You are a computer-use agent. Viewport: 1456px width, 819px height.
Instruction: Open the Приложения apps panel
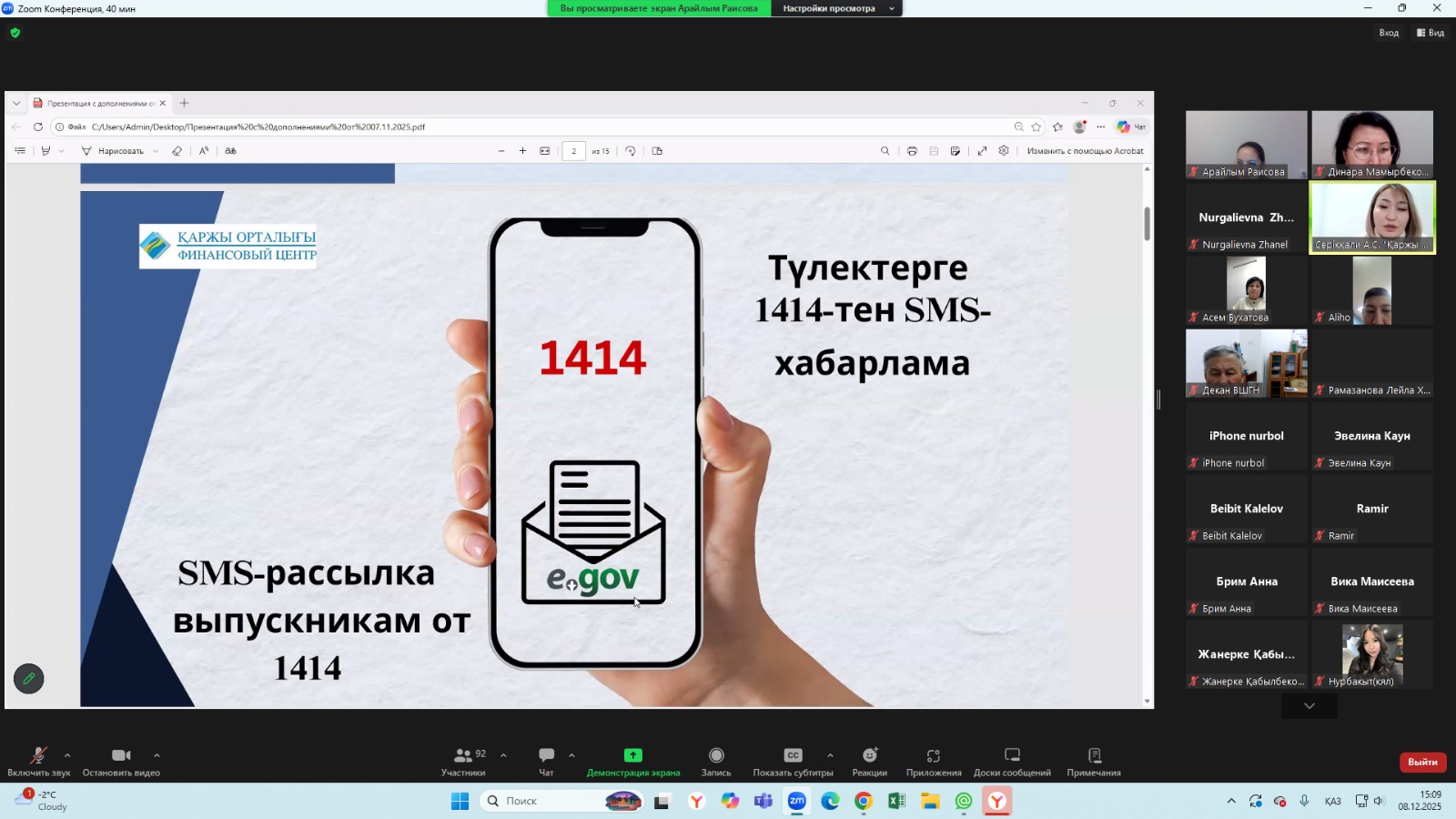[x=933, y=761]
